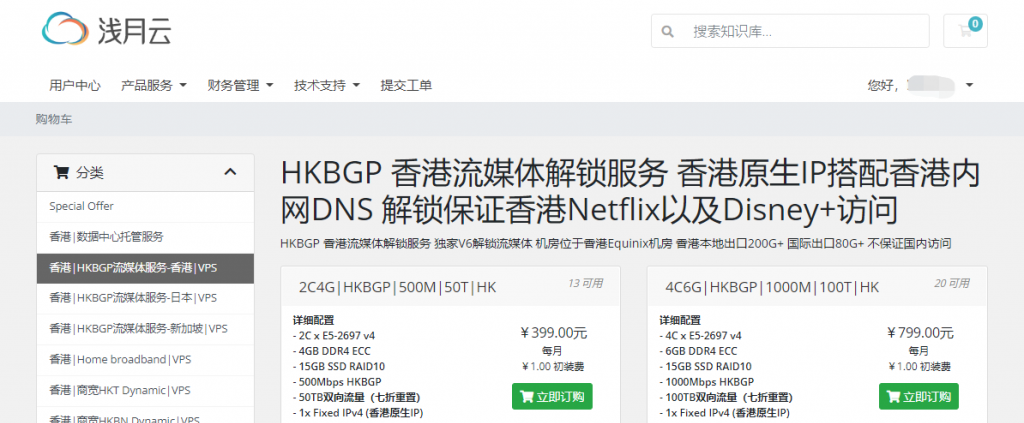Click the 2C x E5-2697 v4 line
This screenshot has height=423, width=1024.
[334, 336]
